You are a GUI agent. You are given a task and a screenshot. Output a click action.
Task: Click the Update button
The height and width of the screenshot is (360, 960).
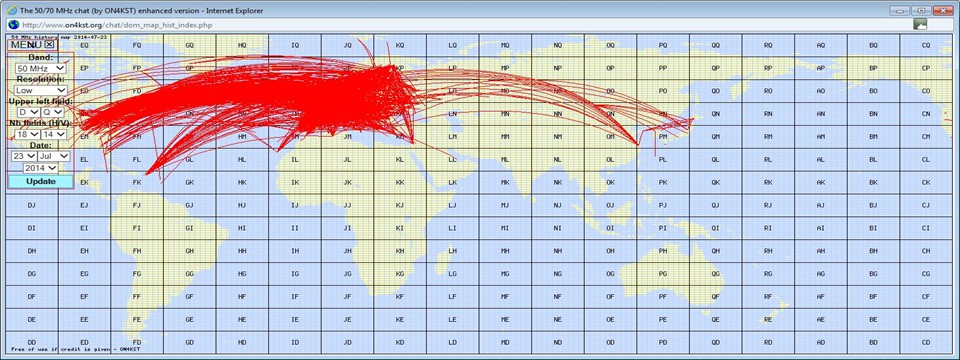click(41, 181)
